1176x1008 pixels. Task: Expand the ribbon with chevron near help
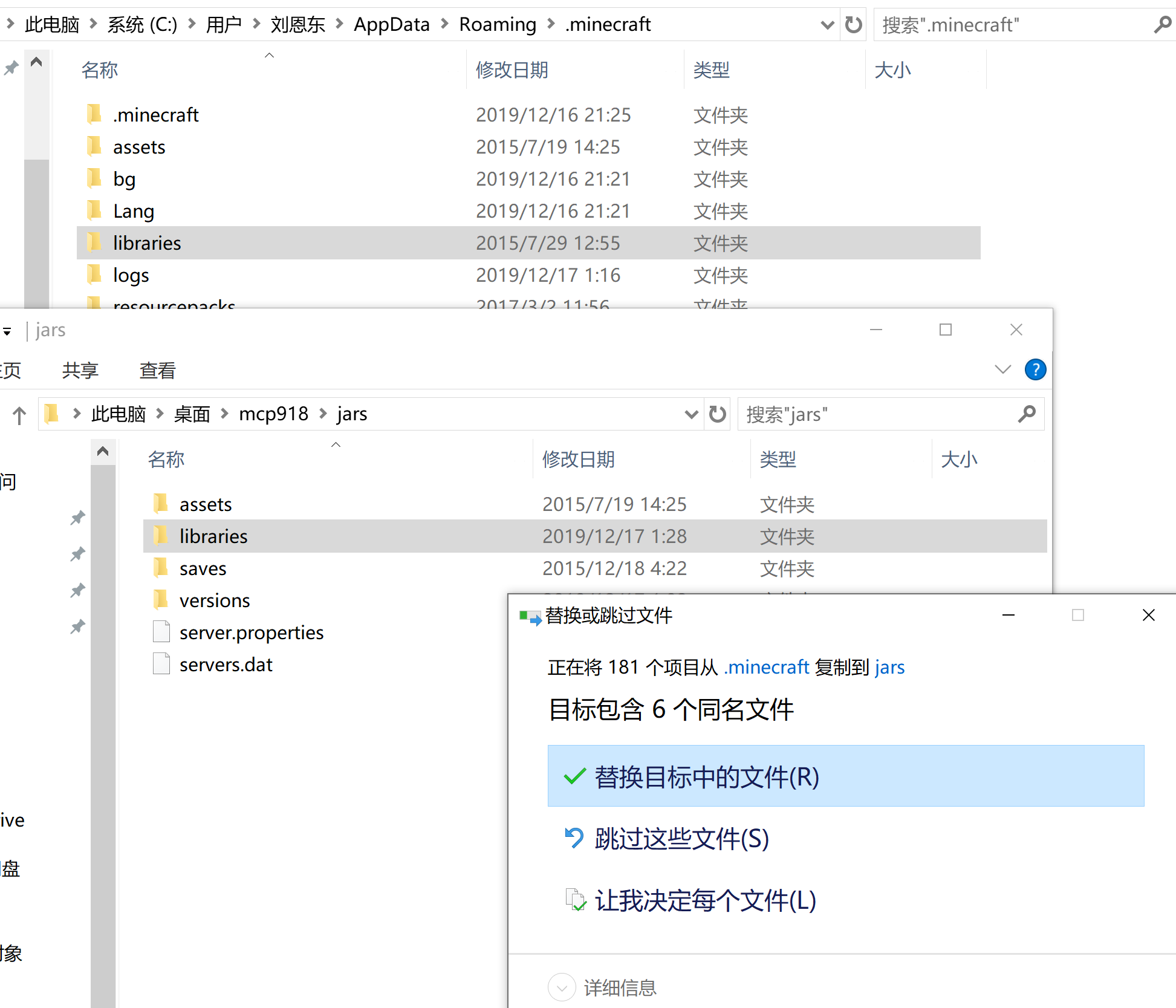tap(1002, 369)
